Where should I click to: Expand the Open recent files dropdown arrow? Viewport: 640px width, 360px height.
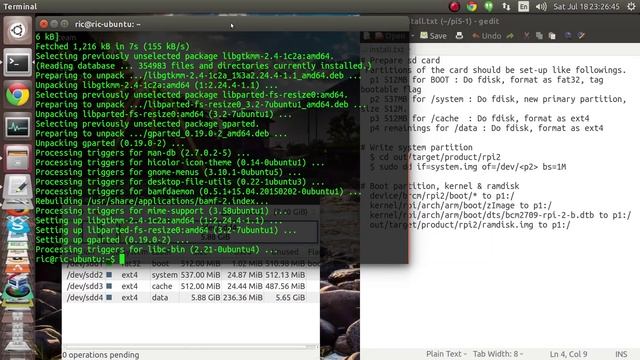click(x=412, y=36)
